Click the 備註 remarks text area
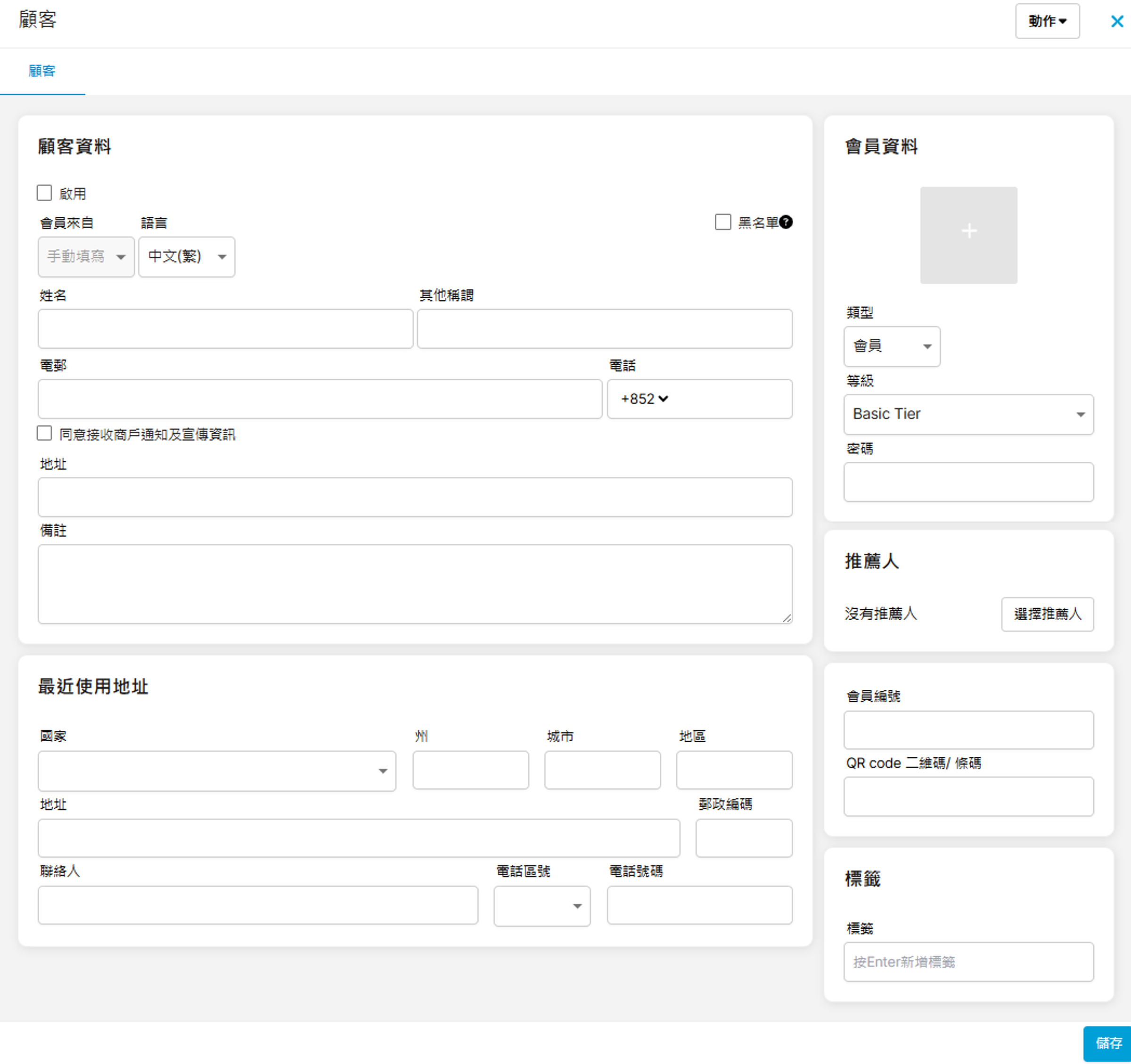This screenshot has width=1131, height=1064. click(415, 584)
